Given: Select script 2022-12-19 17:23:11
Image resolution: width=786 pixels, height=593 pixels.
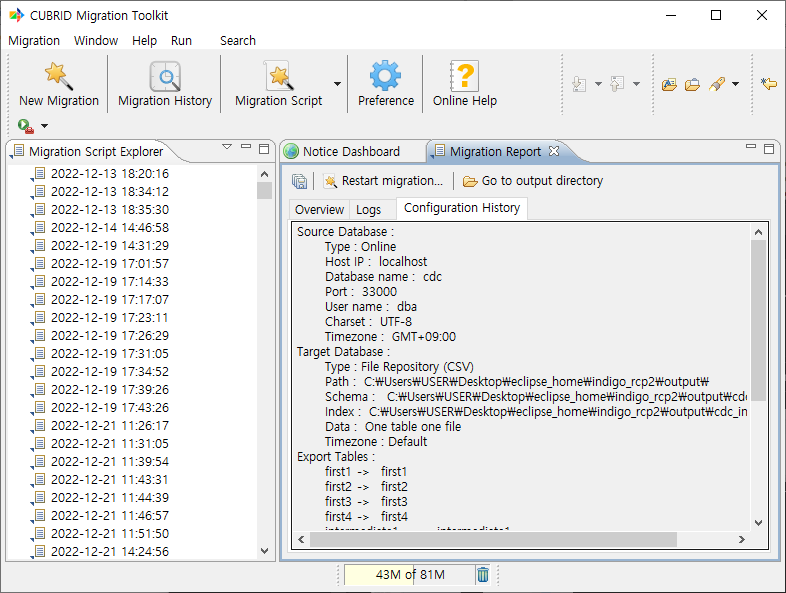Looking at the screenshot, I should 110,317.
